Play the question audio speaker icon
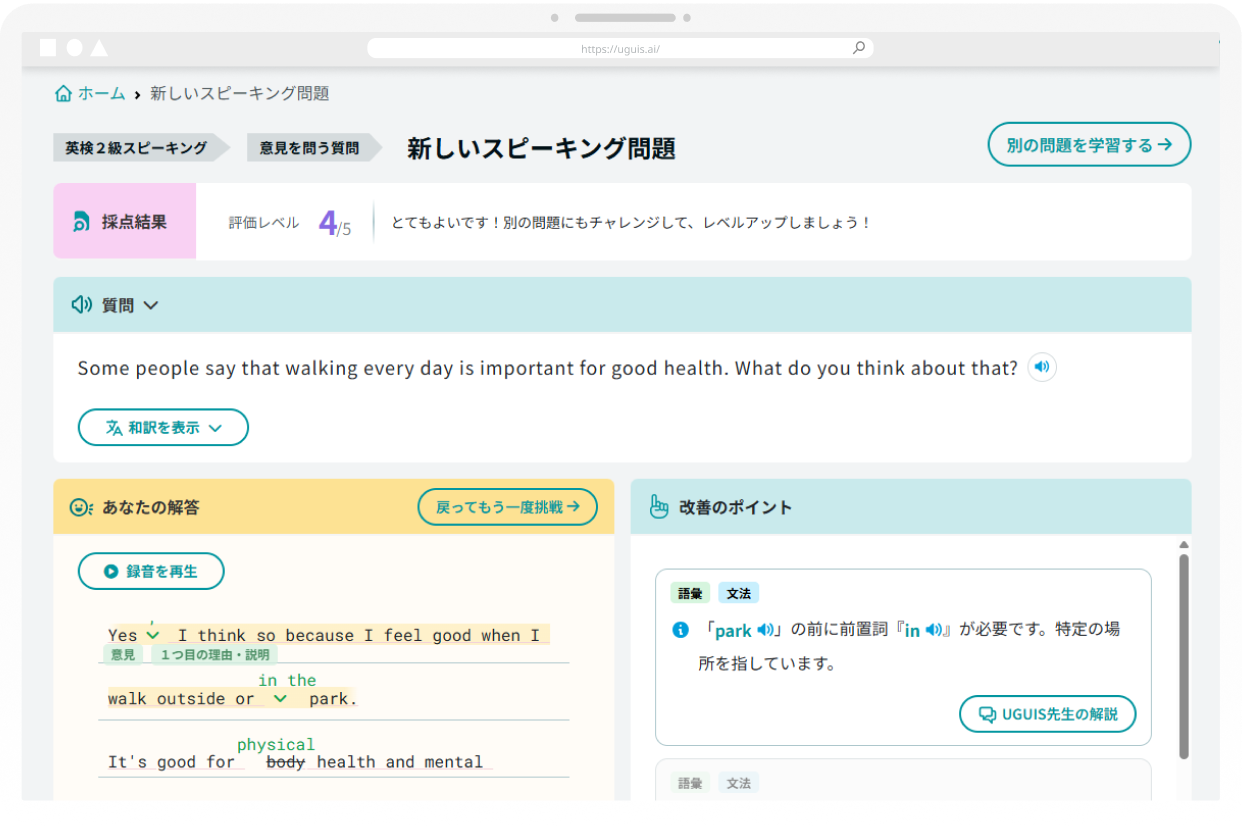Screen dimensions: 1242x826 click(x=1042, y=367)
